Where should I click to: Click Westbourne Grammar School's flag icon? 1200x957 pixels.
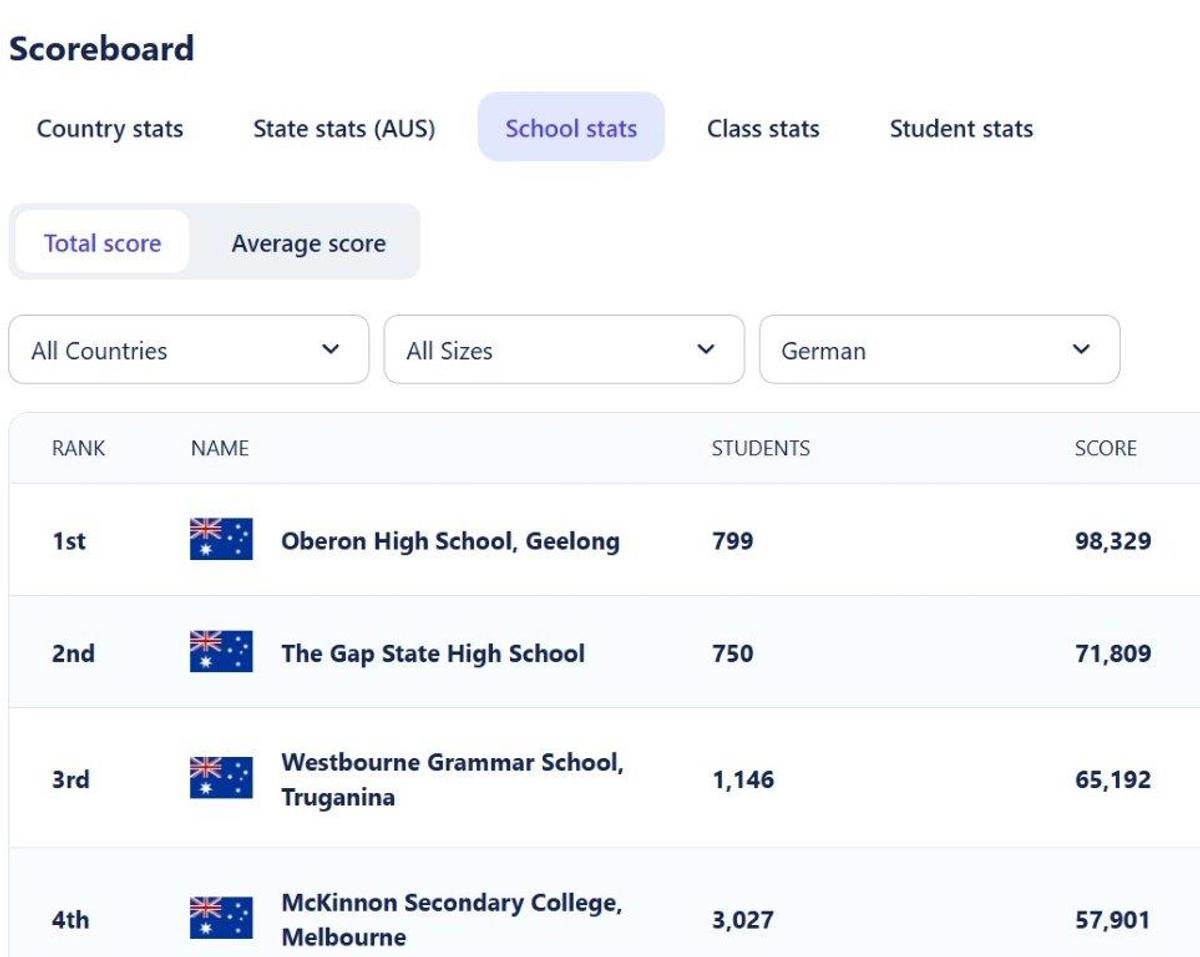pos(221,779)
